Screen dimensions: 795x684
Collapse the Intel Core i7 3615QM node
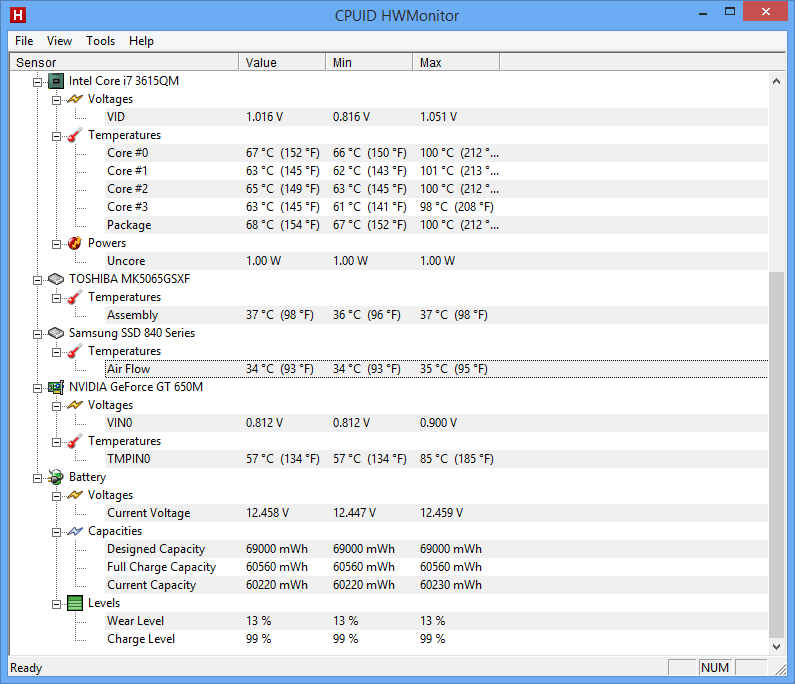[x=38, y=82]
